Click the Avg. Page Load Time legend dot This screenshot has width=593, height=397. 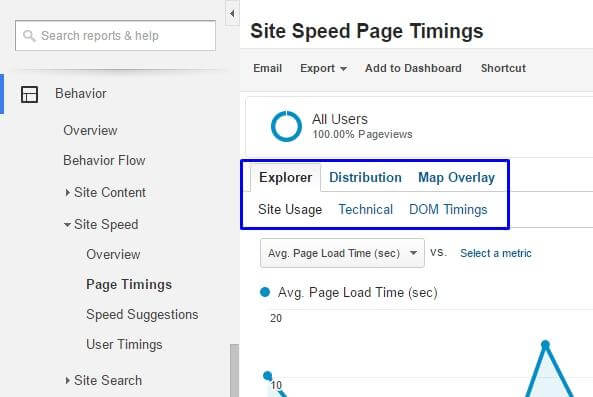pyautogui.click(x=265, y=292)
